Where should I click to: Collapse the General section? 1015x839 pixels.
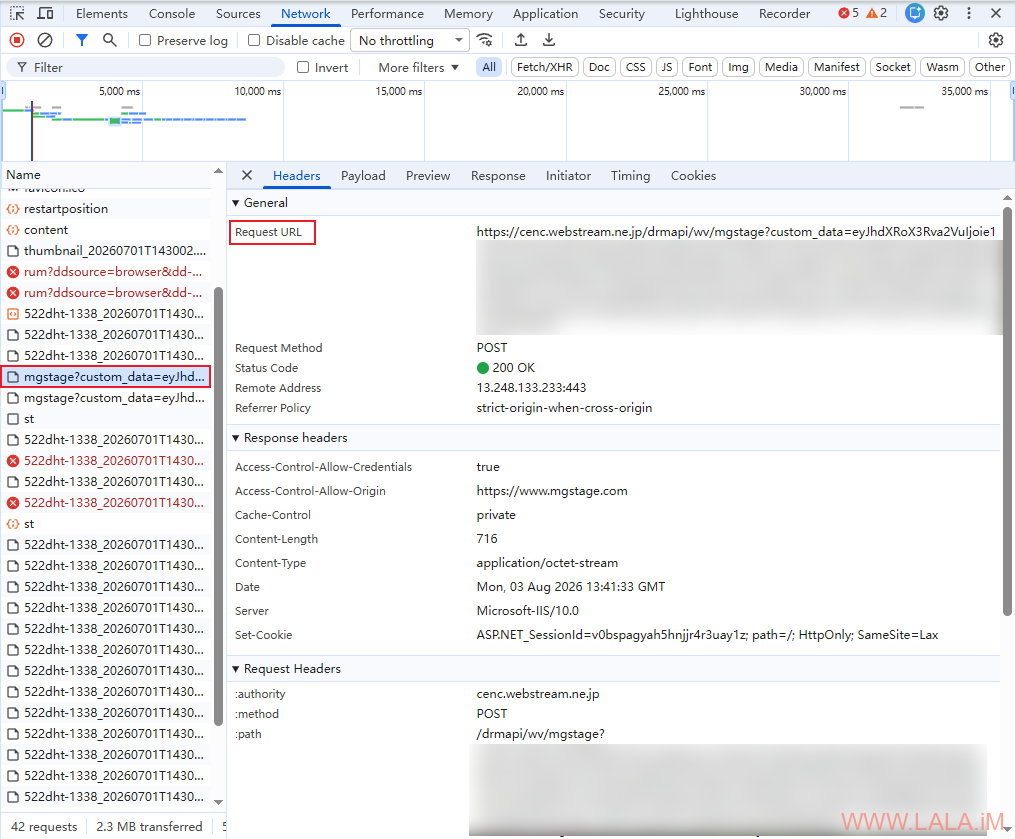(x=236, y=203)
